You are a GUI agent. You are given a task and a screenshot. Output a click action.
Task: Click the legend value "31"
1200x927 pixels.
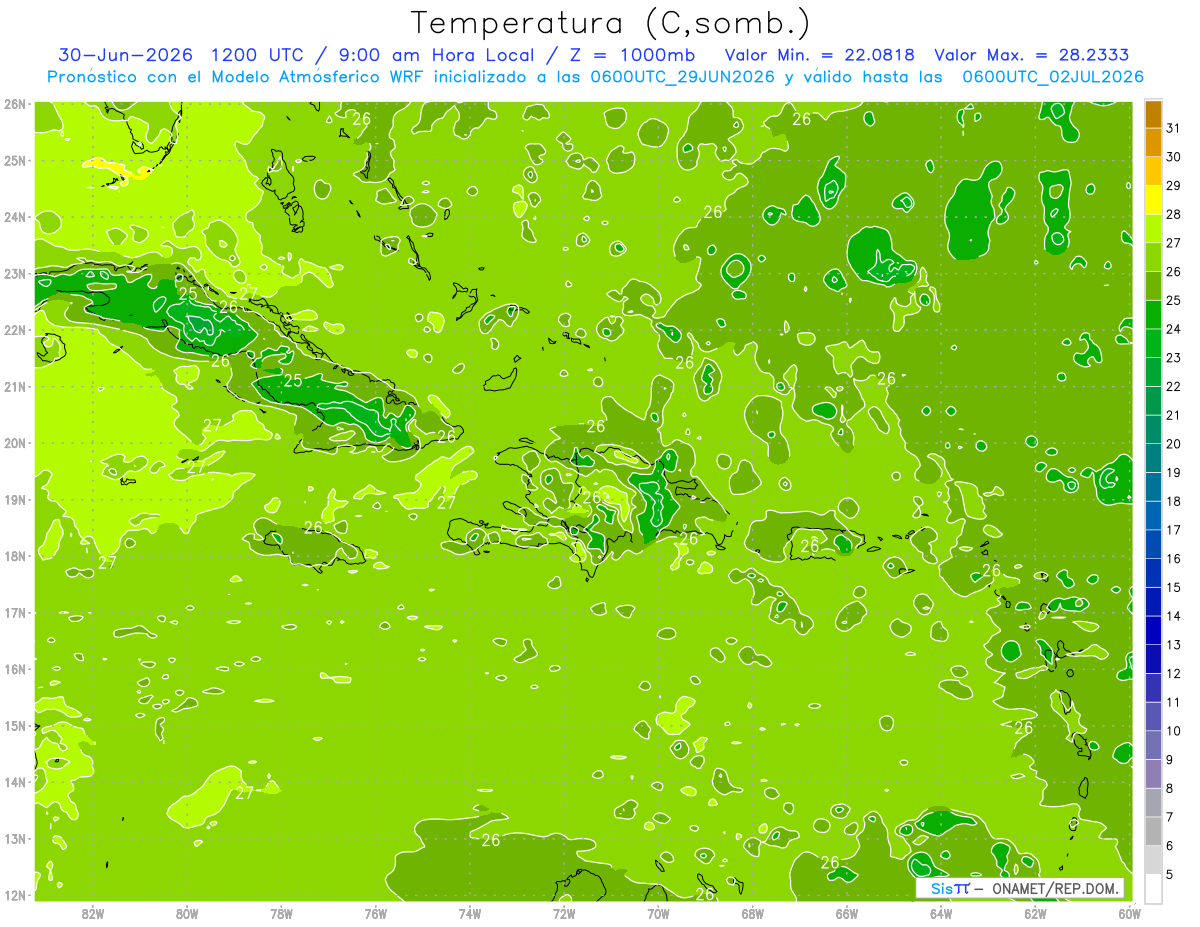pyautogui.click(x=1173, y=128)
